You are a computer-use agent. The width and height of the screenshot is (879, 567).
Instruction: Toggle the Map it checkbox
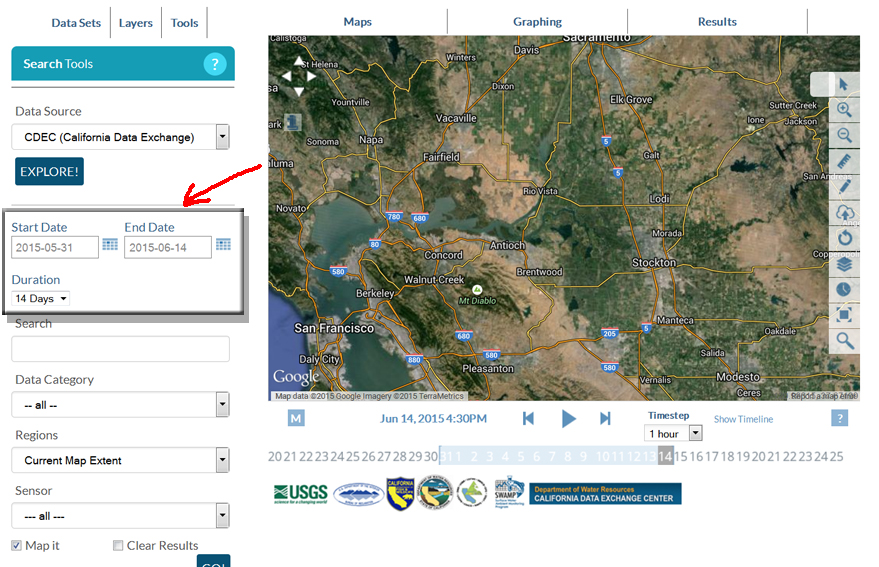pyautogui.click(x=17, y=545)
